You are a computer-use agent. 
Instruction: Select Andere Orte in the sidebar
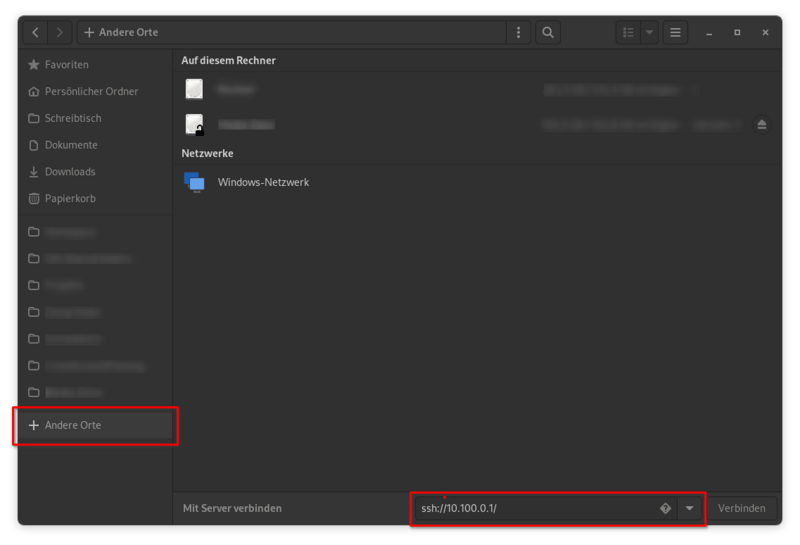[x=96, y=425]
